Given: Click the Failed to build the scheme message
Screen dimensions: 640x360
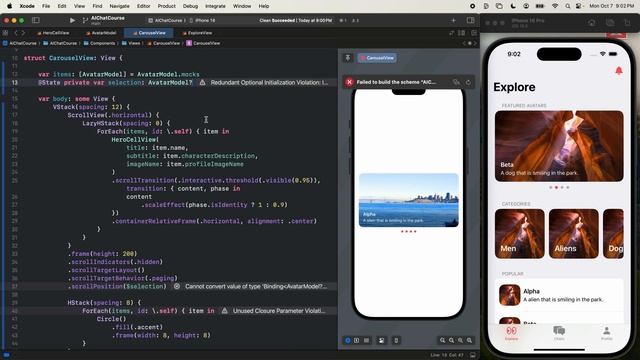Looking at the screenshot, I should [x=396, y=82].
